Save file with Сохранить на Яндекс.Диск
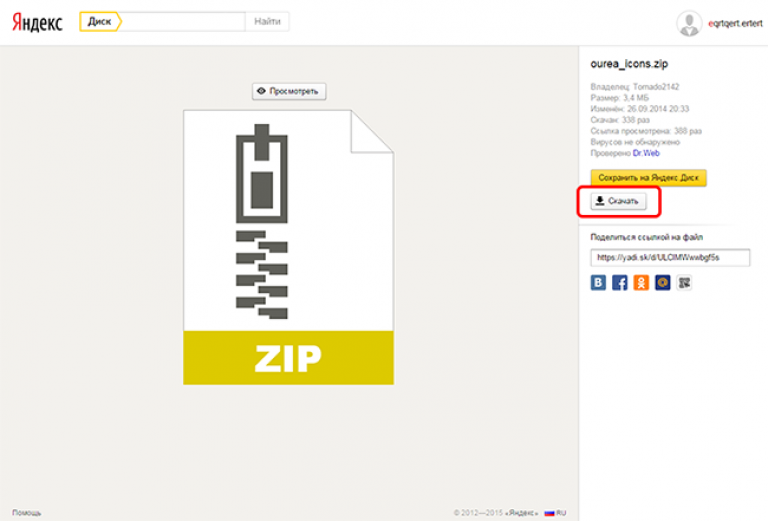Image resolution: width=768 pixels, height=521 pixels. tap(648, 178)
